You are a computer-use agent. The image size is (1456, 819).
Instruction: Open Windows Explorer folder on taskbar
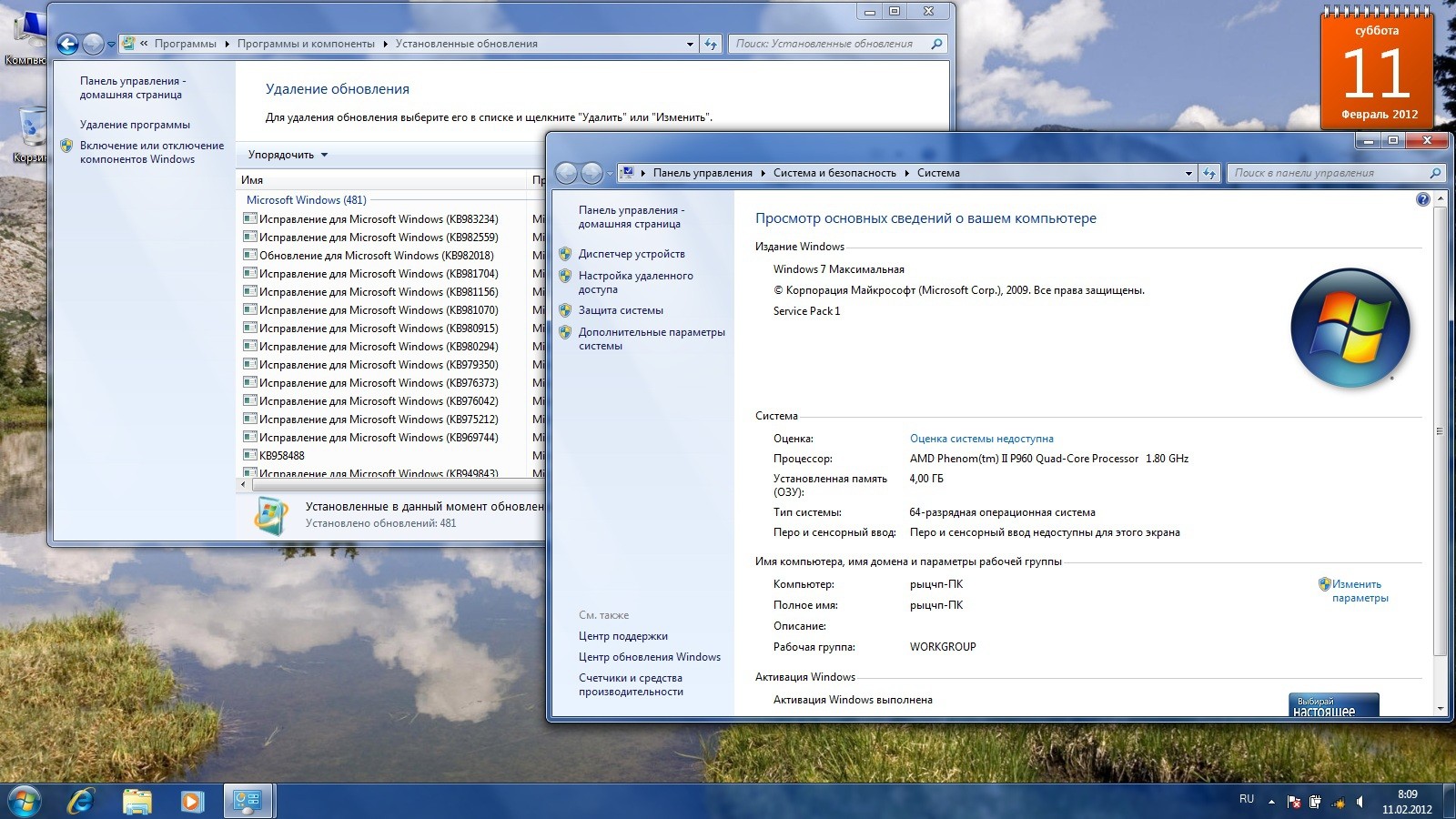click(x=137, y=801)
